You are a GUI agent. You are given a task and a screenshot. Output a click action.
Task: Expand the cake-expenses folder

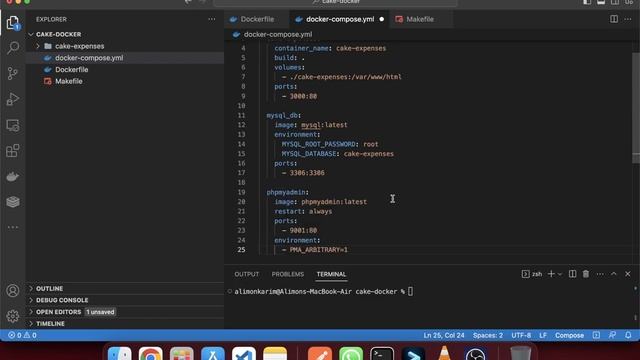[38, 46]
